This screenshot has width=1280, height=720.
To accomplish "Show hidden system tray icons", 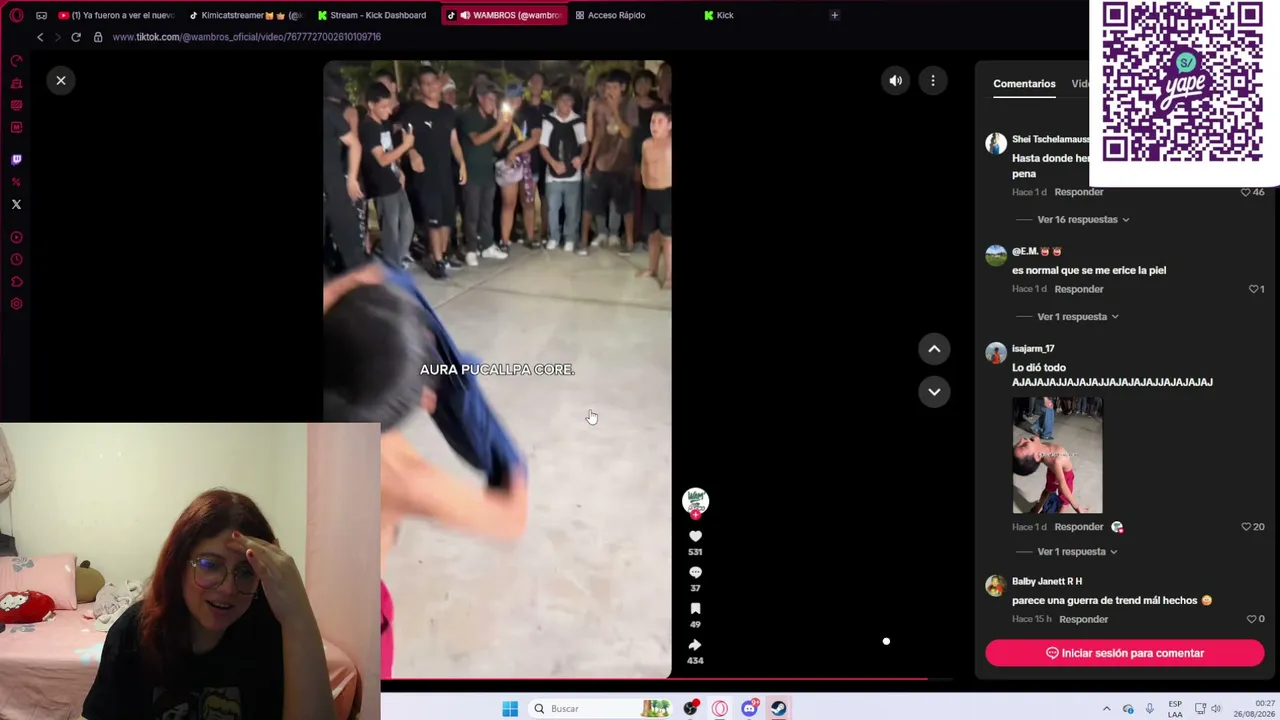I will click(x=1106, y=709).
